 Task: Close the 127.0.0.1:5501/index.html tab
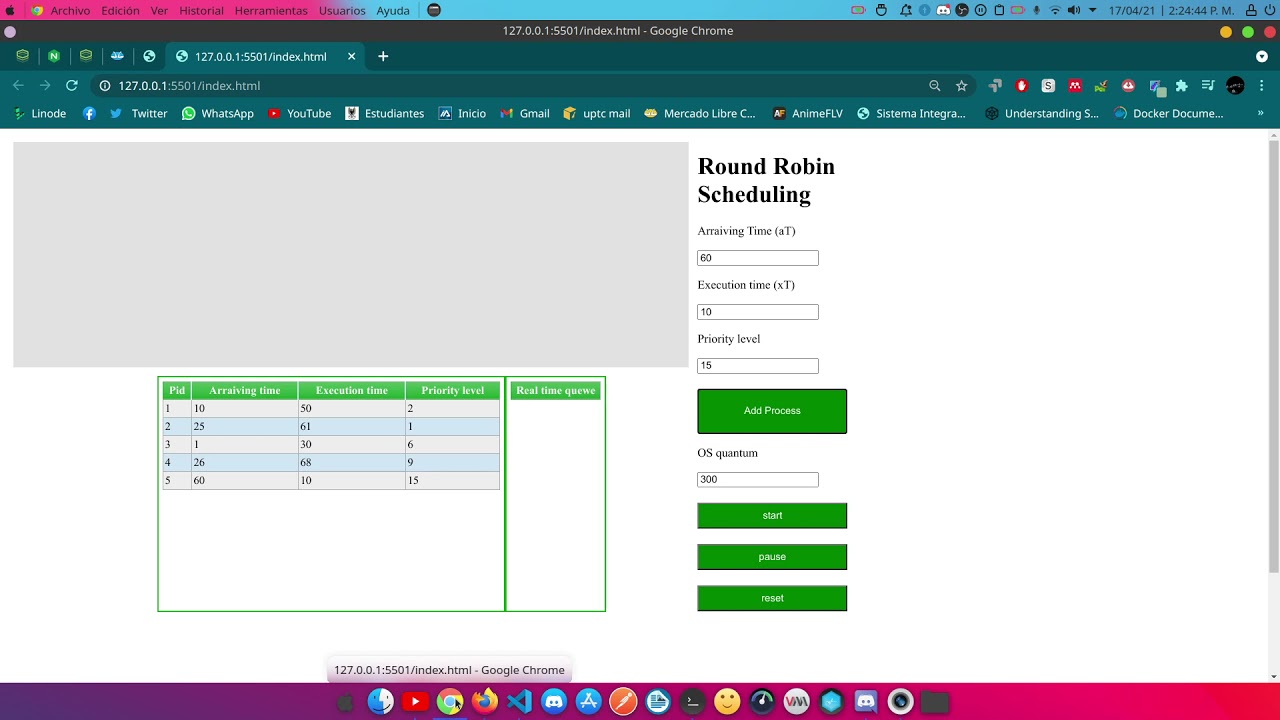tap(351, 57)
